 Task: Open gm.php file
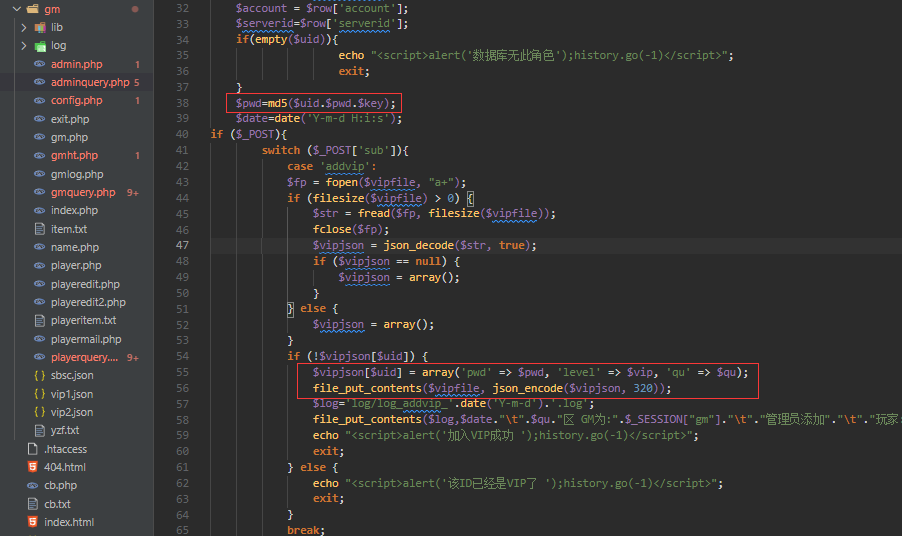click(x=69, y=137)
